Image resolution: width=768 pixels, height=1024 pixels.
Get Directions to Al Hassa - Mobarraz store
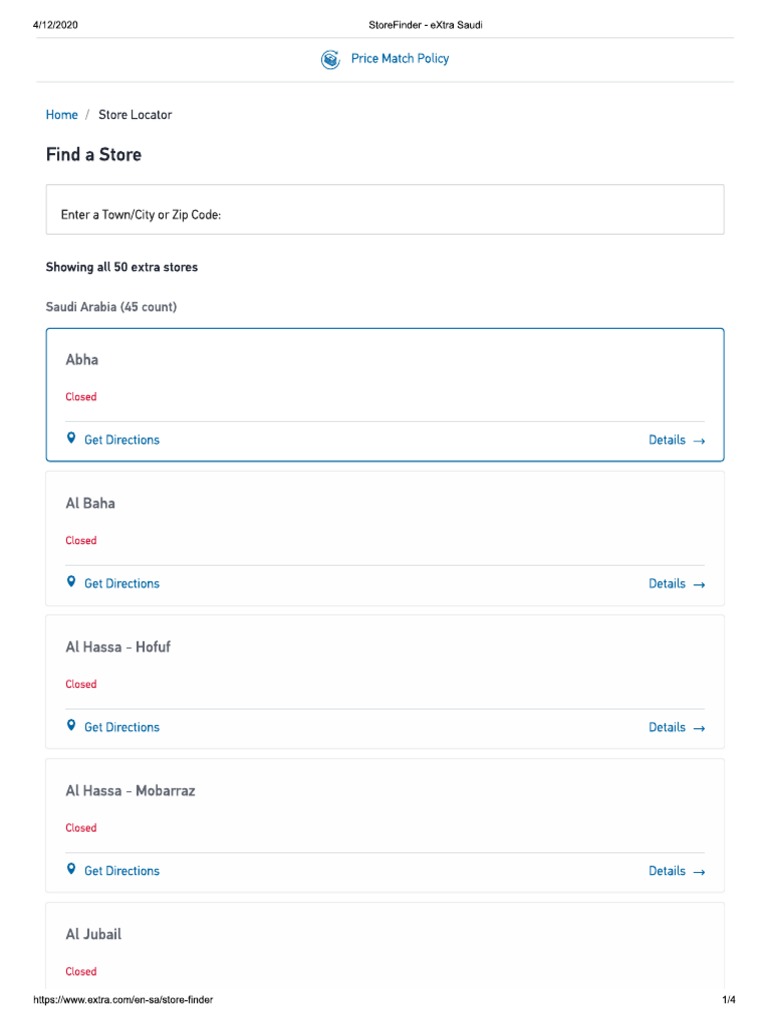pyautogui.click(x=121, y=871)
